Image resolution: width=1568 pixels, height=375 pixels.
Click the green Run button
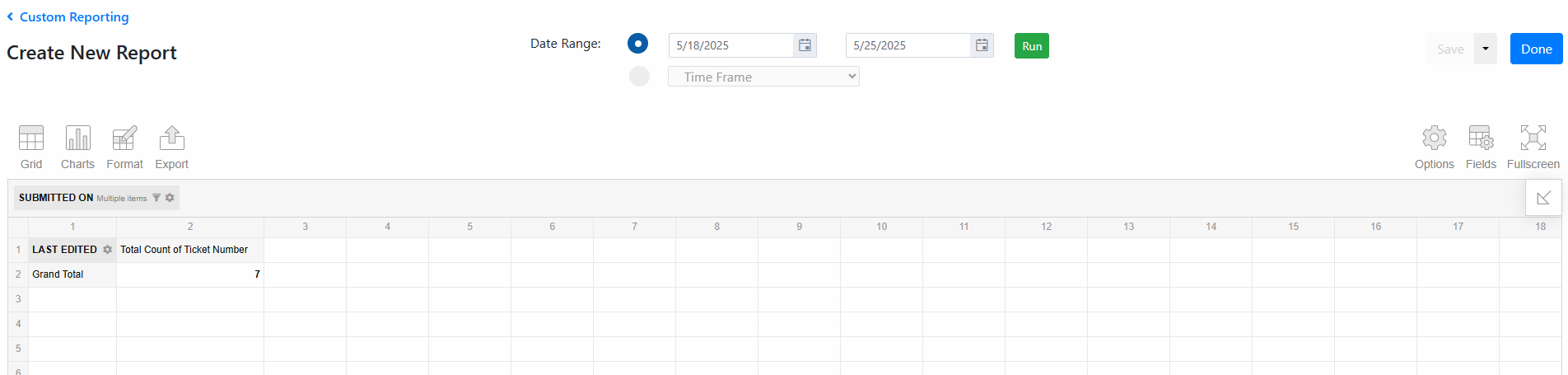point(1031,46)
